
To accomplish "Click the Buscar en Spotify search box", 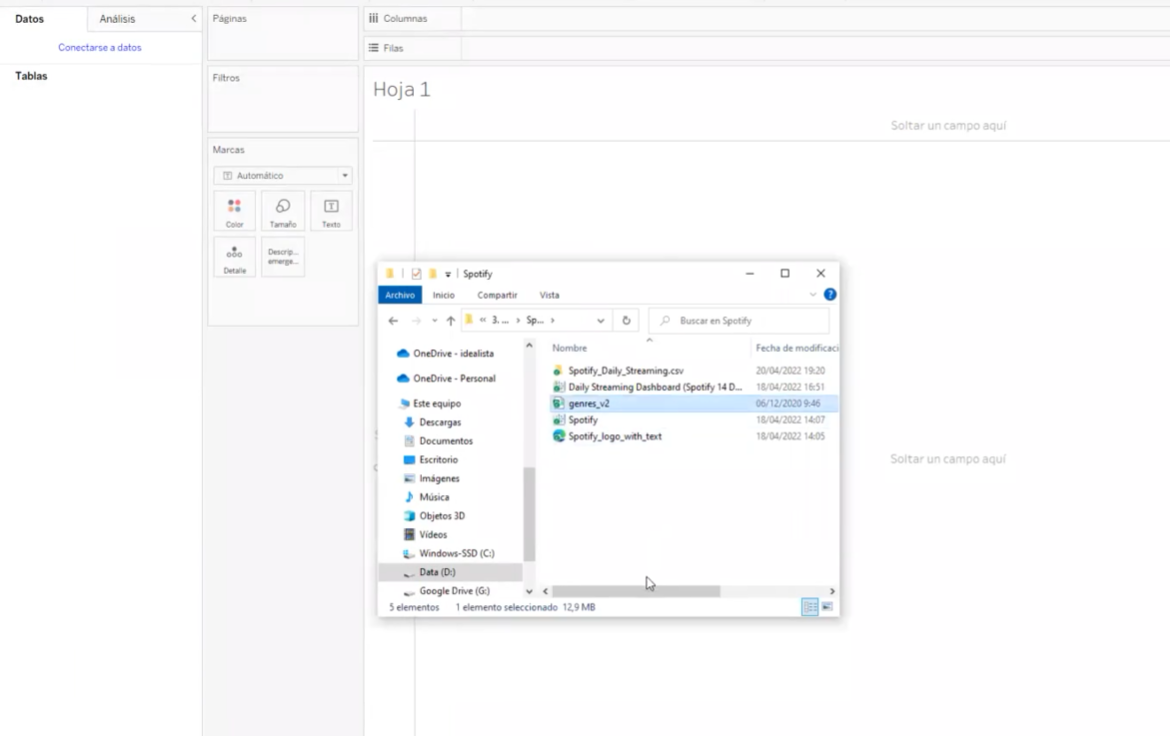I will click(x=739, y=321).
